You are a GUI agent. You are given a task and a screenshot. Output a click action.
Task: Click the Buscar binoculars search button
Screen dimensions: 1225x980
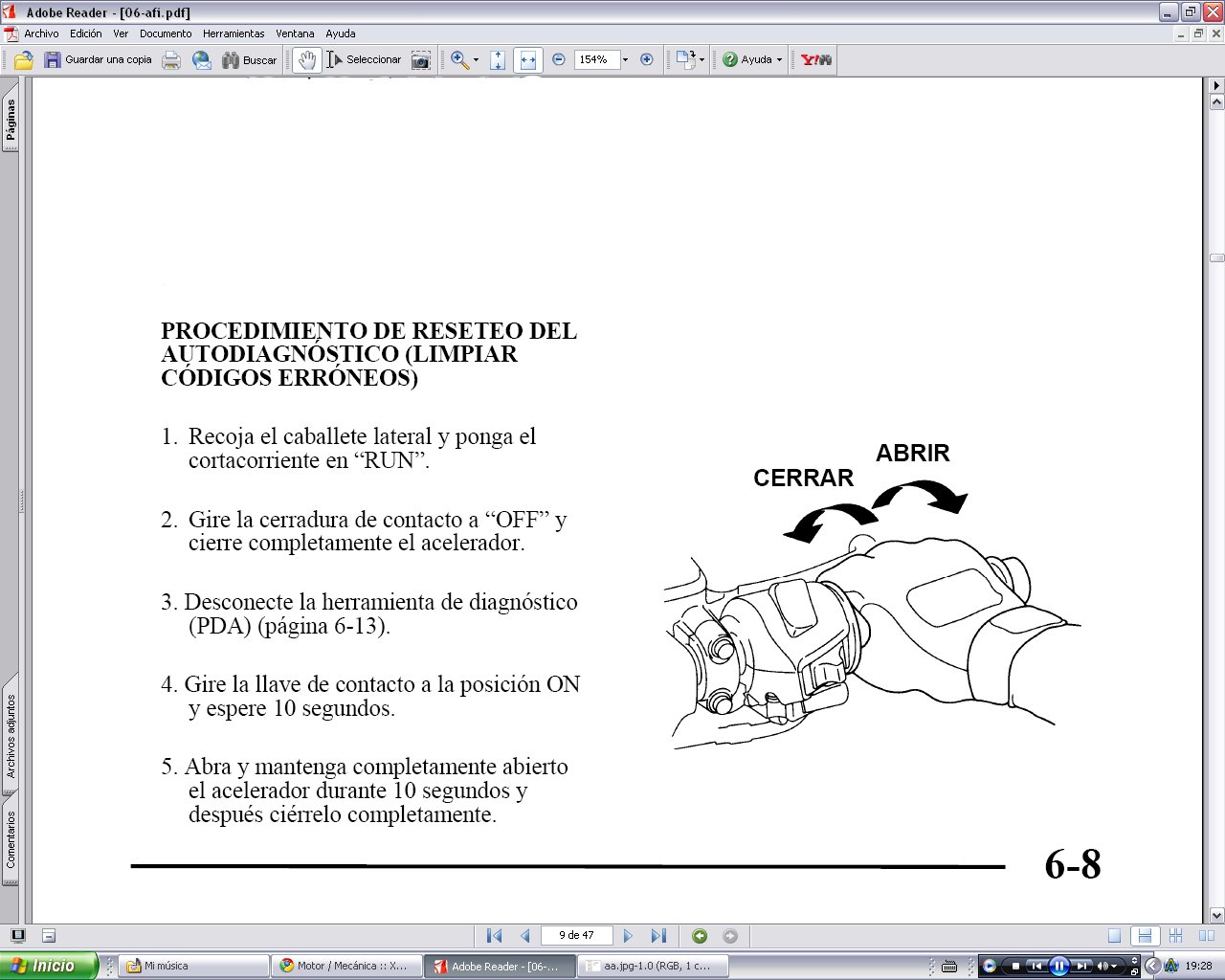pos(249,59)
